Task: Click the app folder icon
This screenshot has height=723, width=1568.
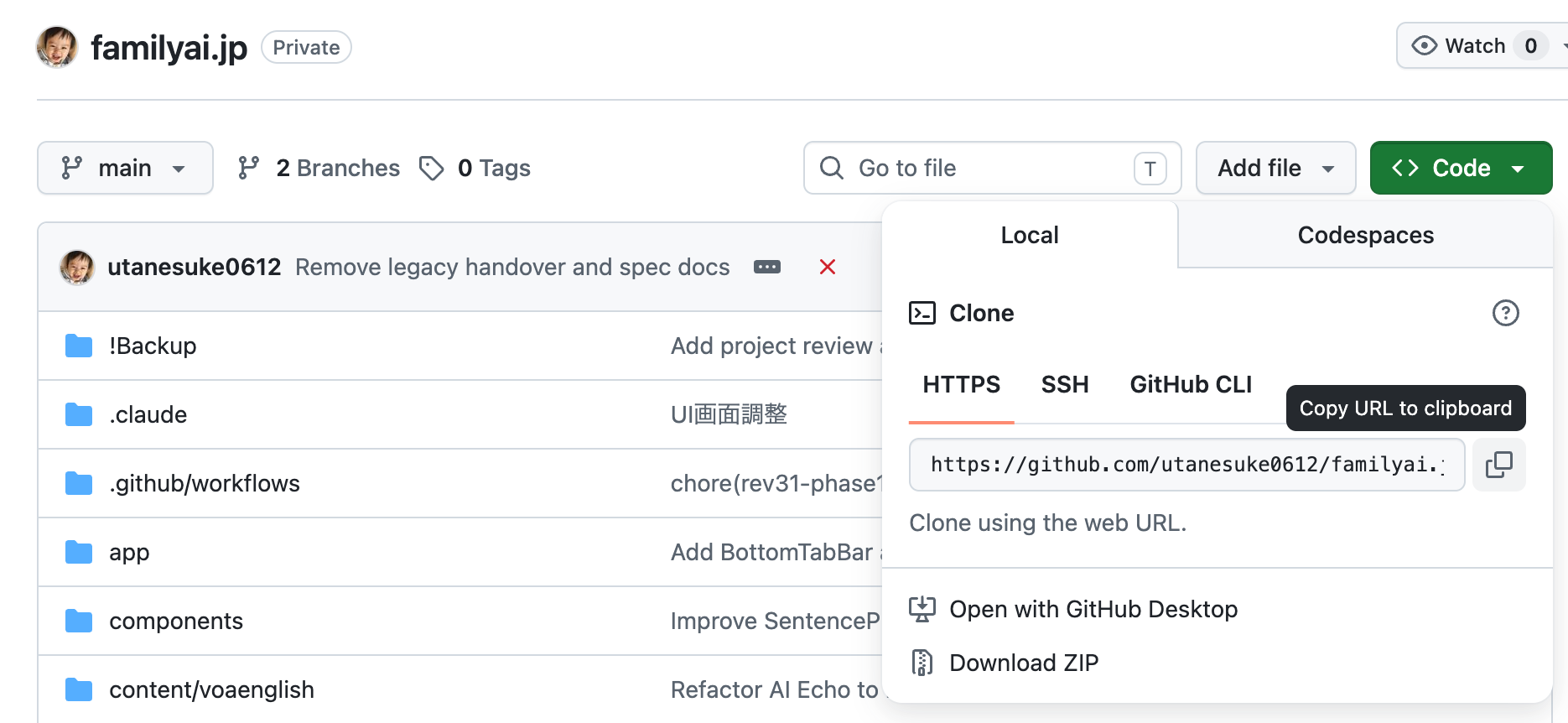Action: [x=79, y=552]
